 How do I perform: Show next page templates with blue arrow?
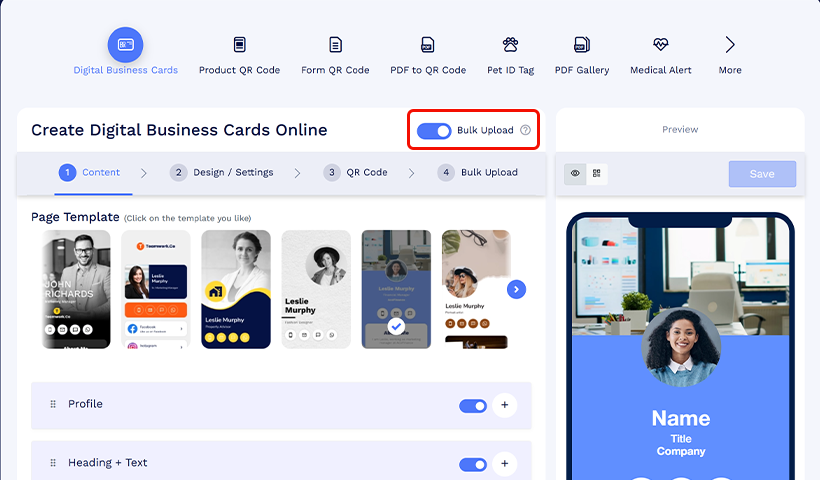tap(516, 289)
